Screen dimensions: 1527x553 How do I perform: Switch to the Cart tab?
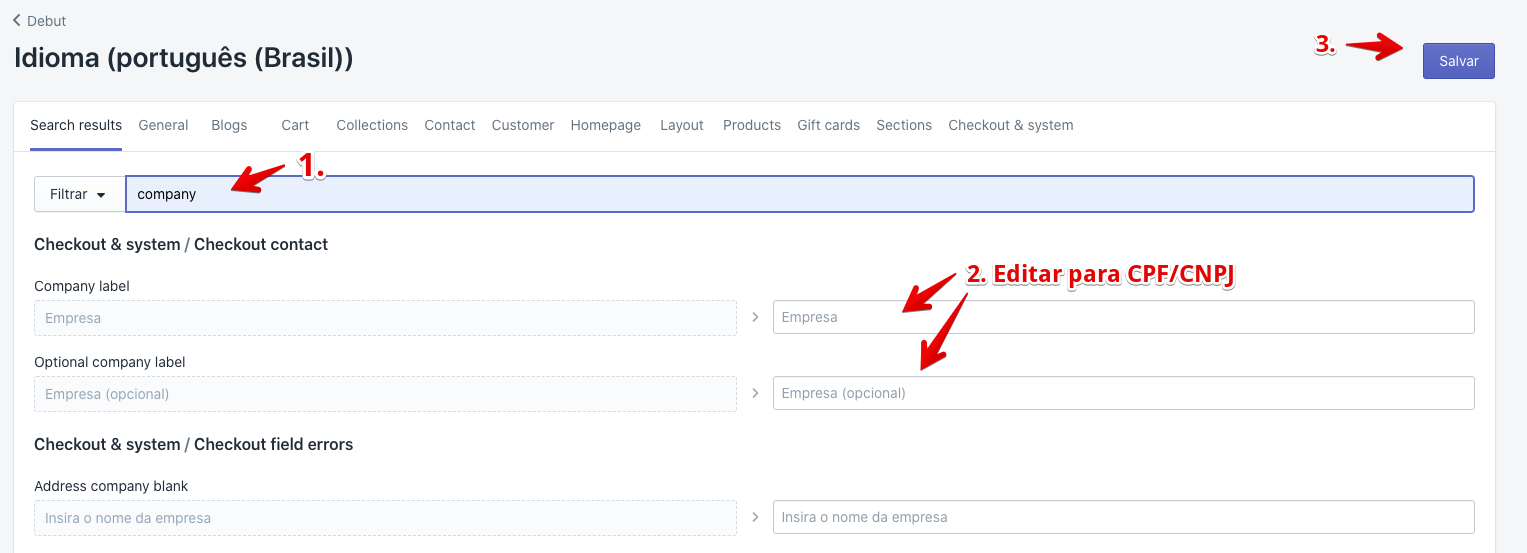click(x=295, y=125)
